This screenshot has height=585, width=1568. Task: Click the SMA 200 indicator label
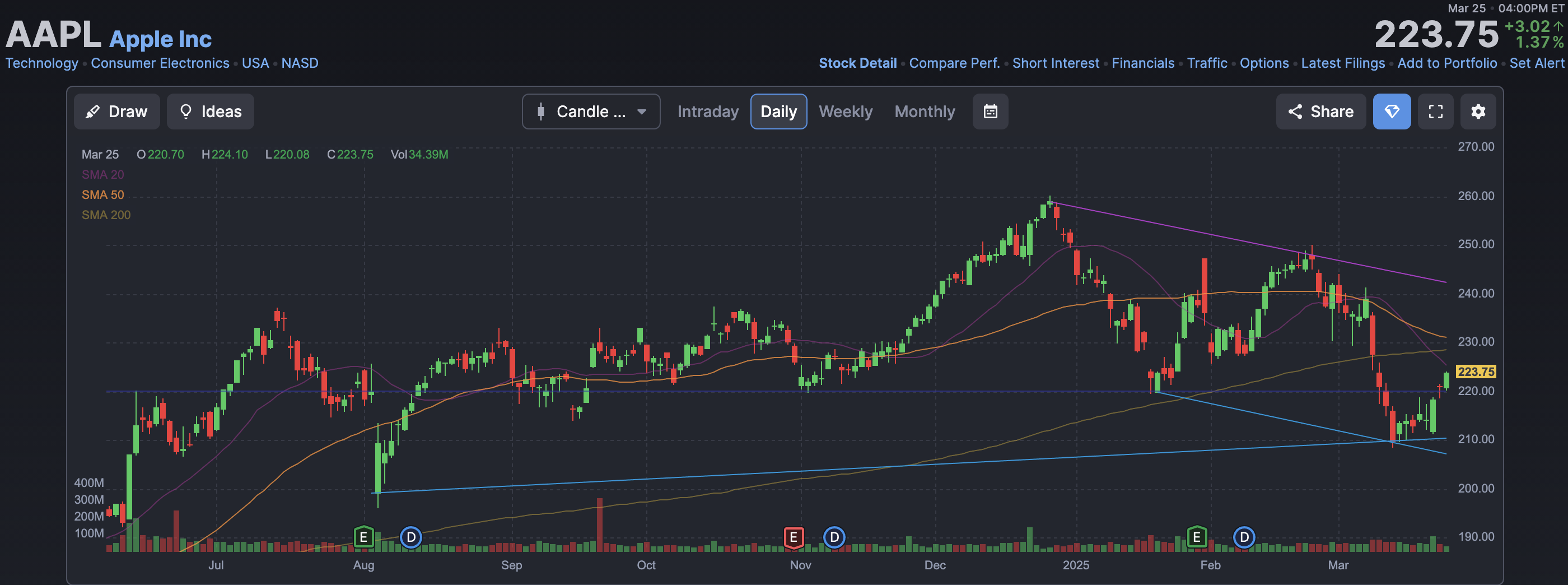pos(106,215)
